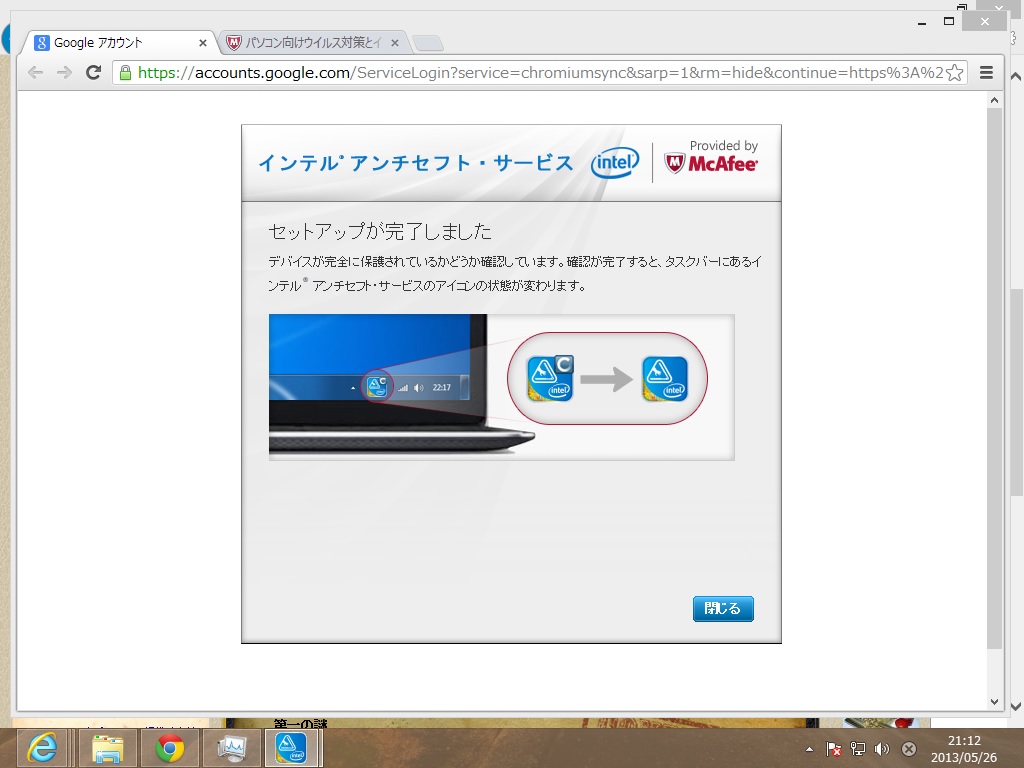
Task: Click the circled X tray icon
Action: pyautogui.click(x=908, y=749)
